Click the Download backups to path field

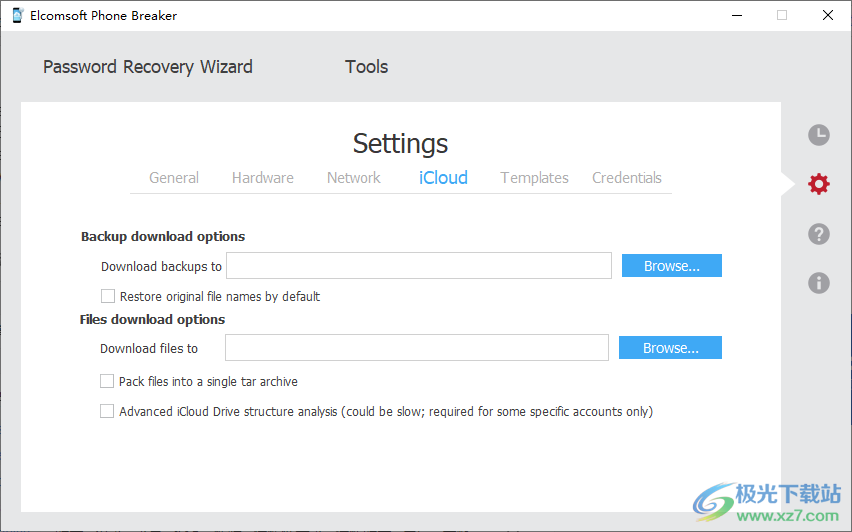pyautogui.click(x=419, y=266)
